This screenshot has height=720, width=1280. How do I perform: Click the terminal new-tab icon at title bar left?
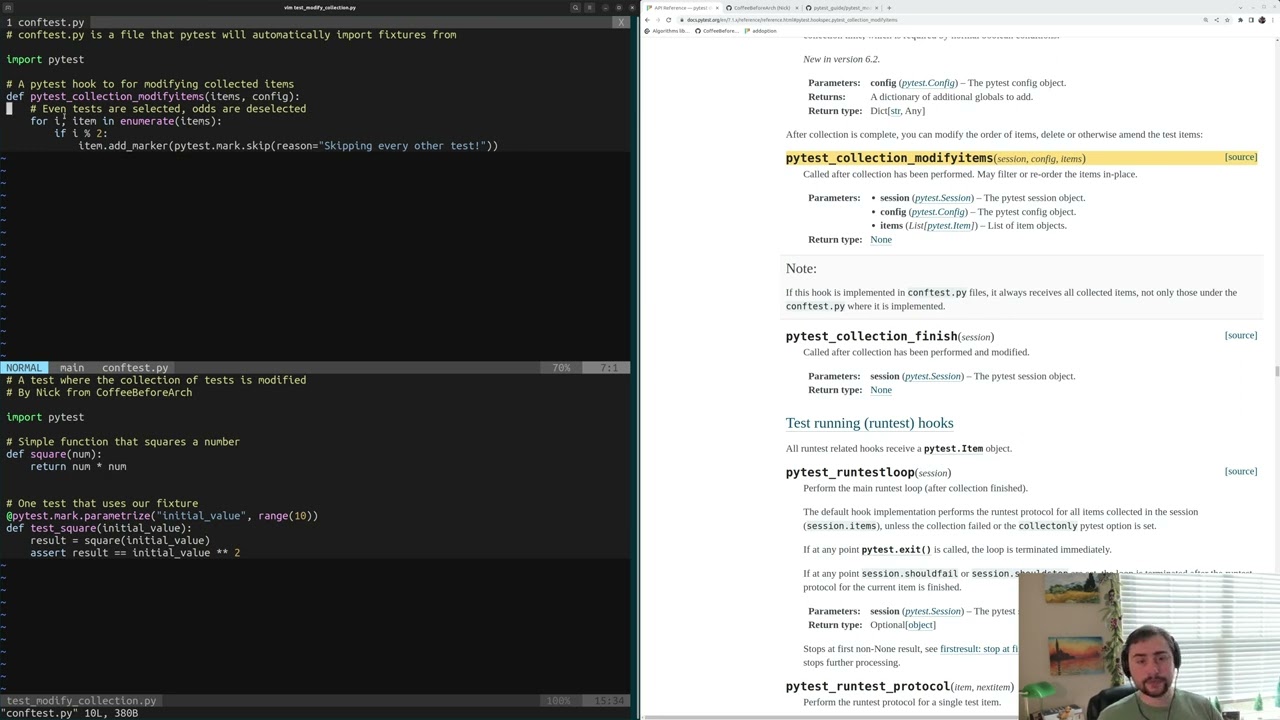coord(8,7)
